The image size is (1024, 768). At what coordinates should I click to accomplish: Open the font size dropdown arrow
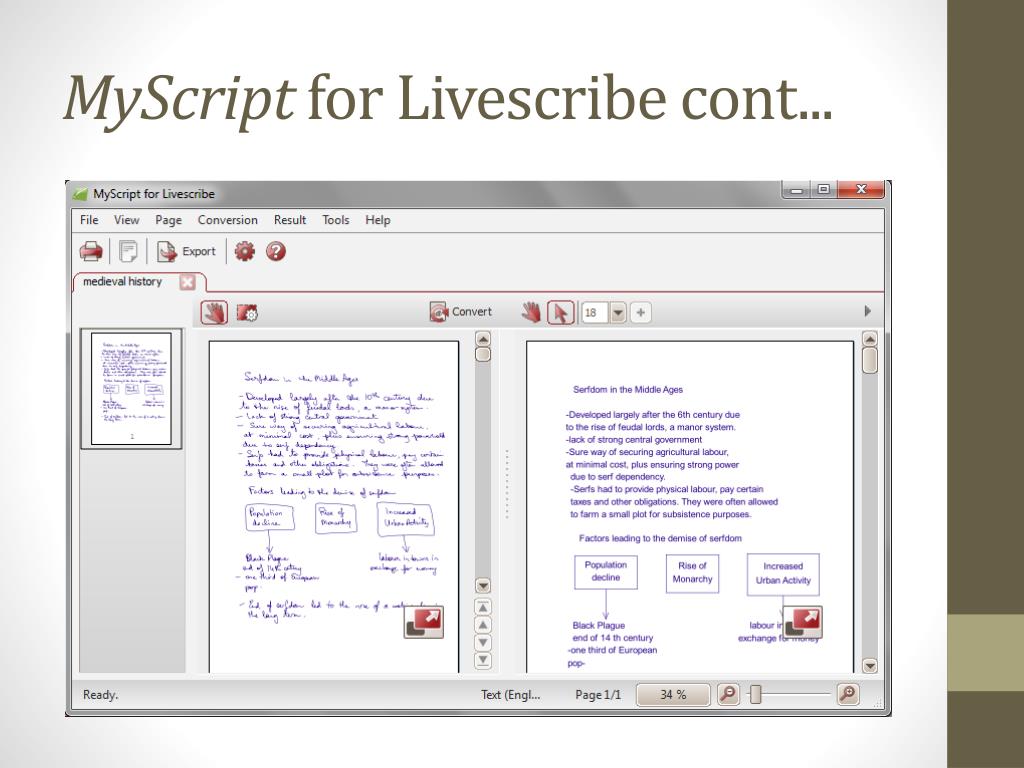618,313
